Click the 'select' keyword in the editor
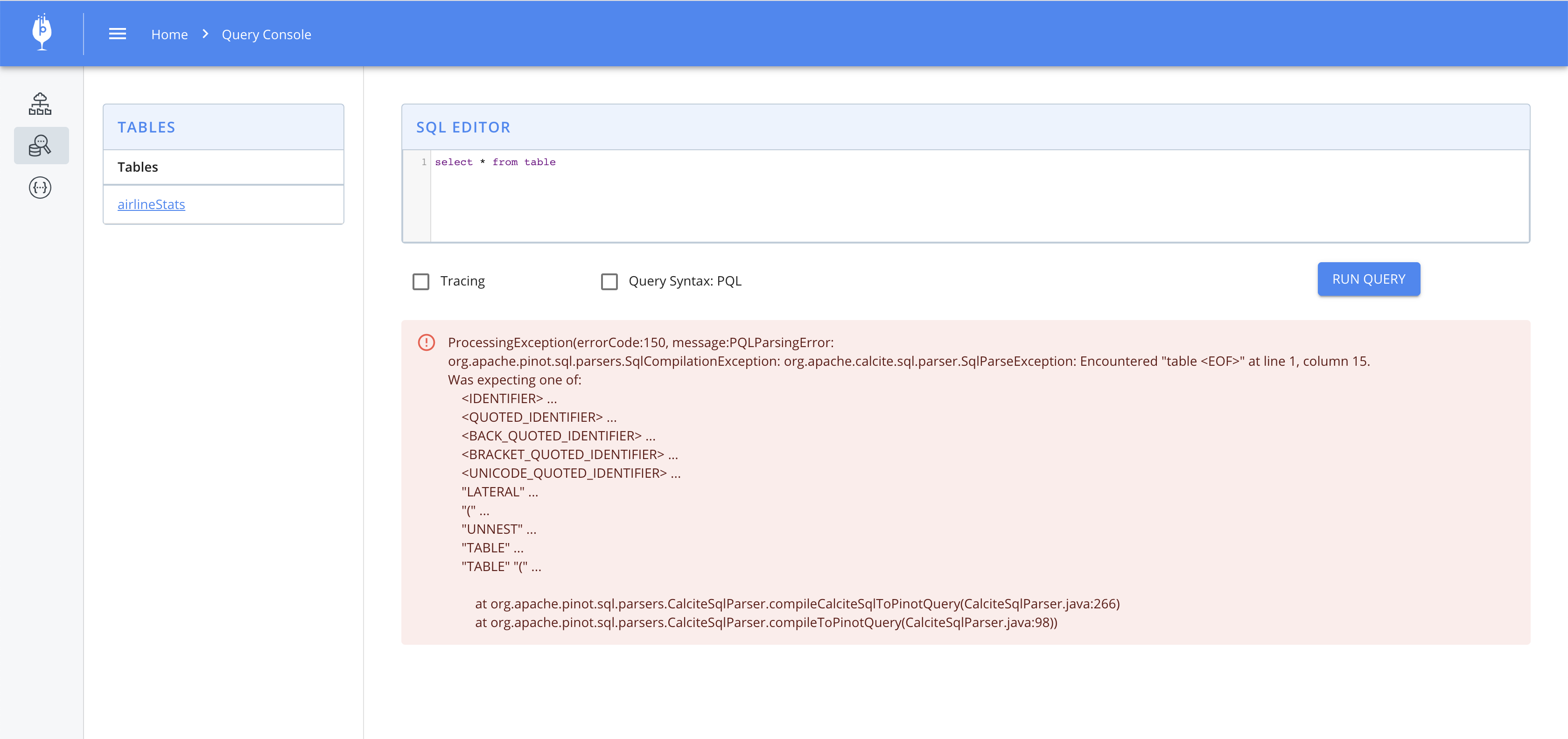 454,162
